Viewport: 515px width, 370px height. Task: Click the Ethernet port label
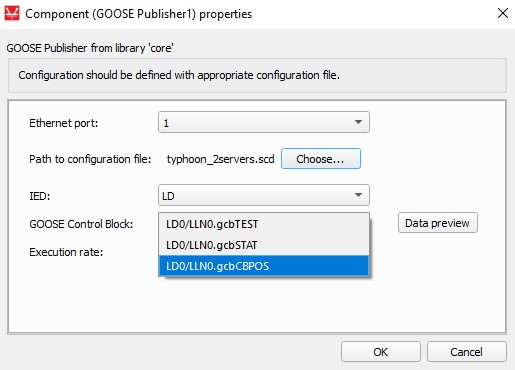click(x=64, y=123)
